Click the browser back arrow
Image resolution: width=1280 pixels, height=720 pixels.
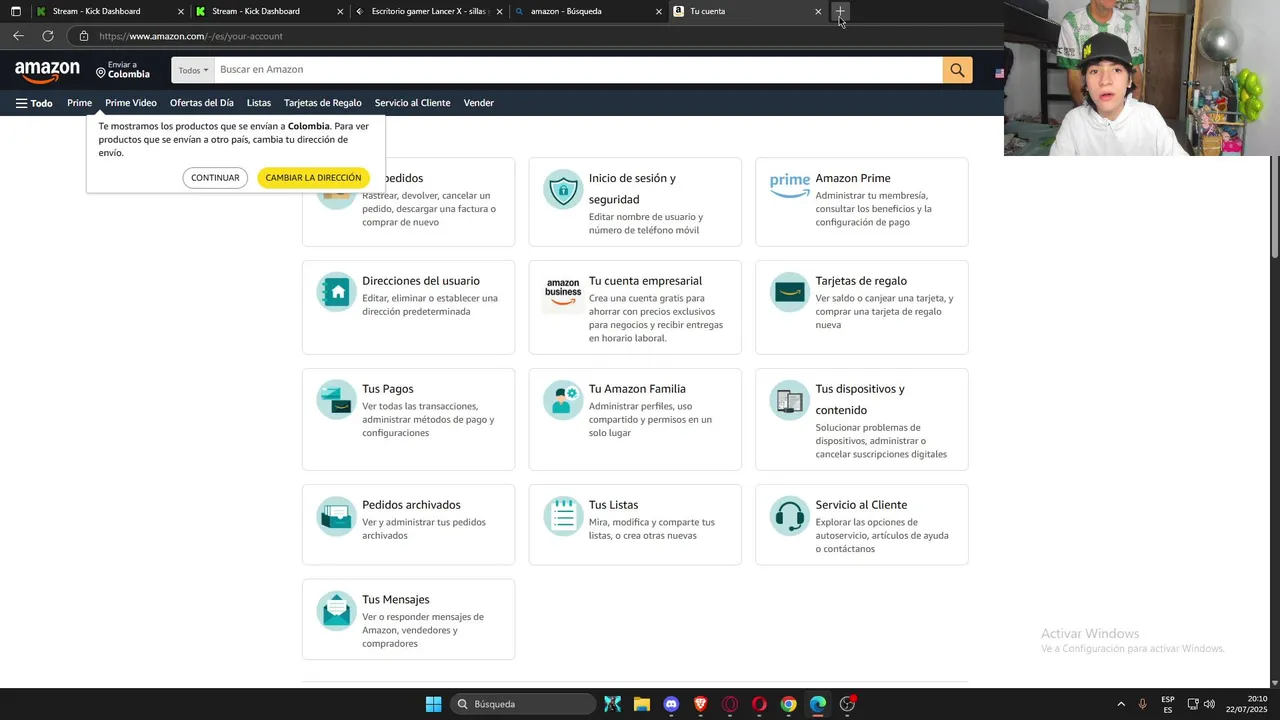tap(18, 36)
